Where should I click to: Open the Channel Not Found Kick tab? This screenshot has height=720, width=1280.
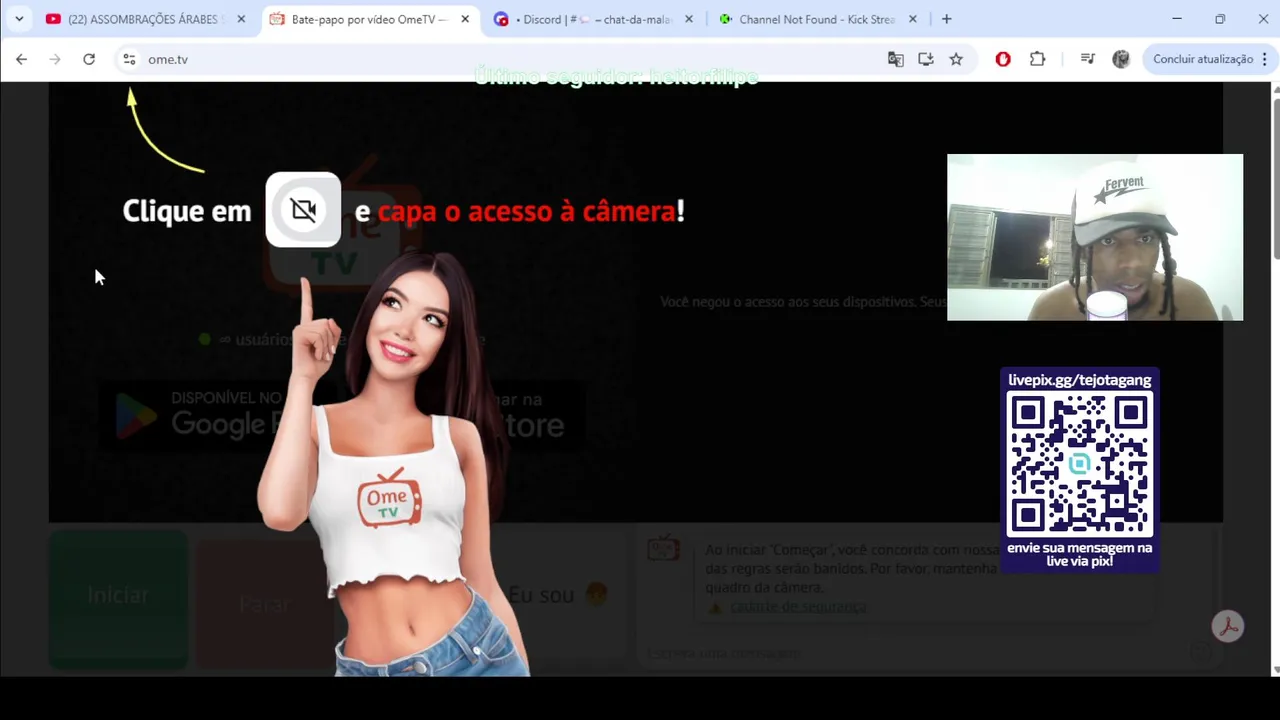[x=820, y=19]
